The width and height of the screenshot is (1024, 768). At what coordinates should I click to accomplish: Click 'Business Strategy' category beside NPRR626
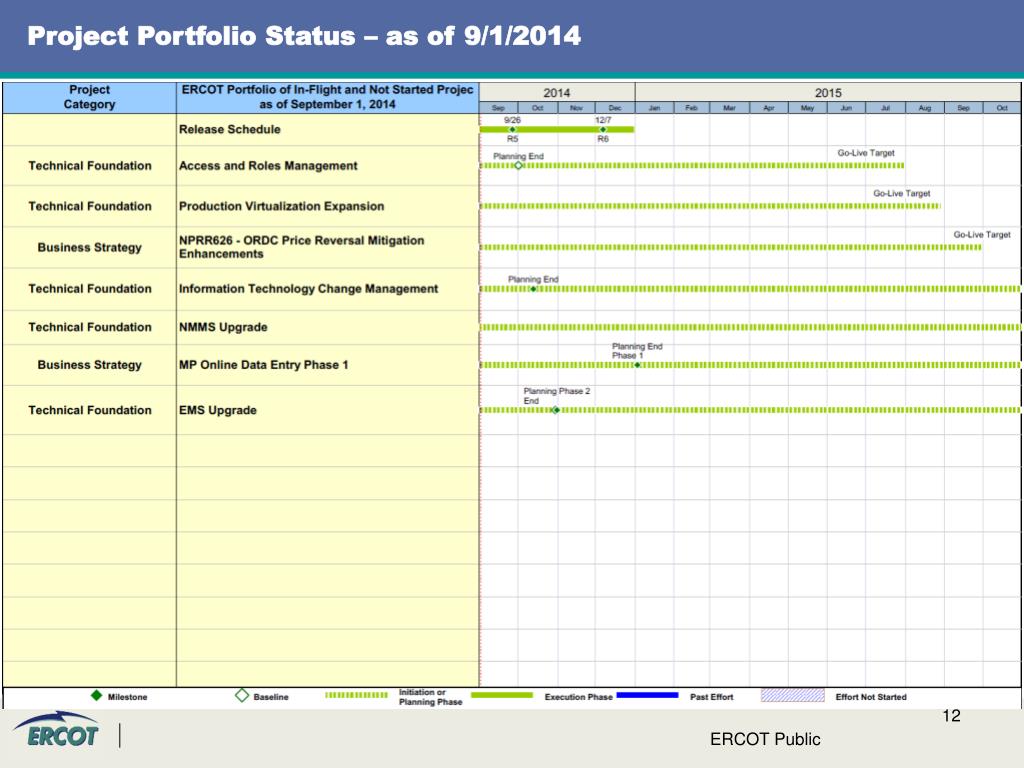pyautogui.click(x=89, y=248)
